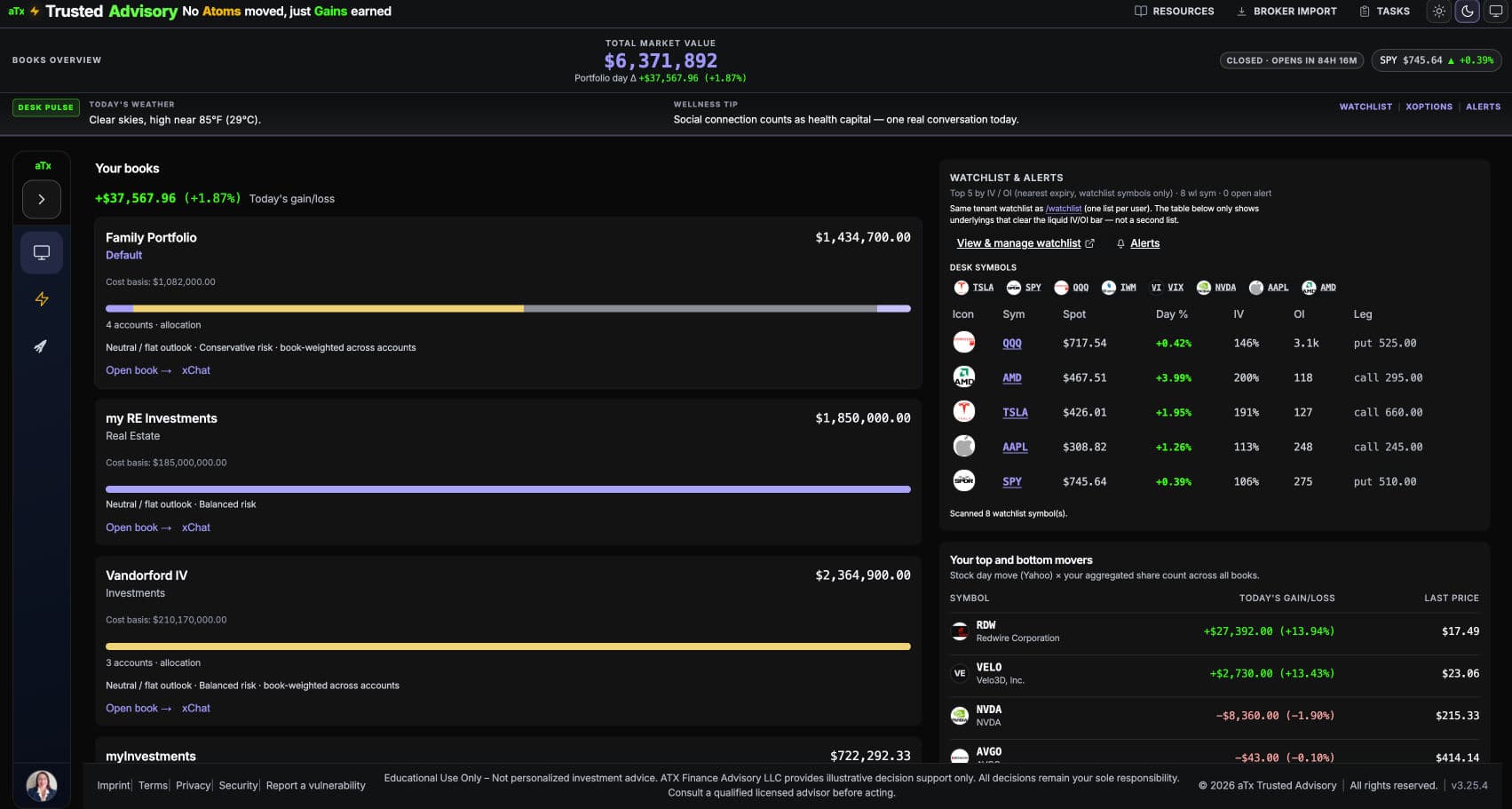Click Family Portfolio allocation bar
This screenshot has width=1512, height=809.
tap(508, 308)
